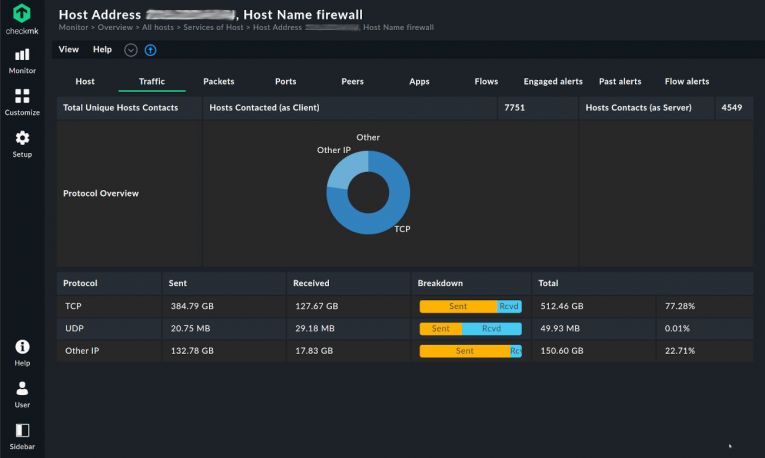The height and width of the screenshot is (458, 765).
Task: Switch to the Packets tab
Action: (x=219, y=81)
